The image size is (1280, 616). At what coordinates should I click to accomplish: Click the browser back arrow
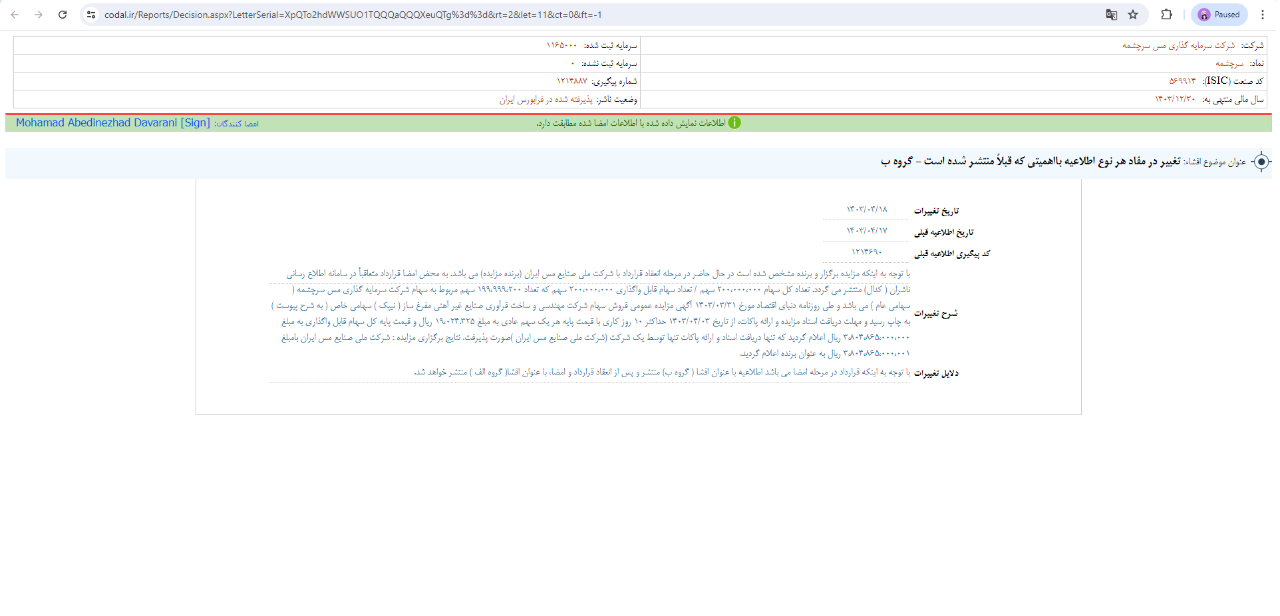14,15
